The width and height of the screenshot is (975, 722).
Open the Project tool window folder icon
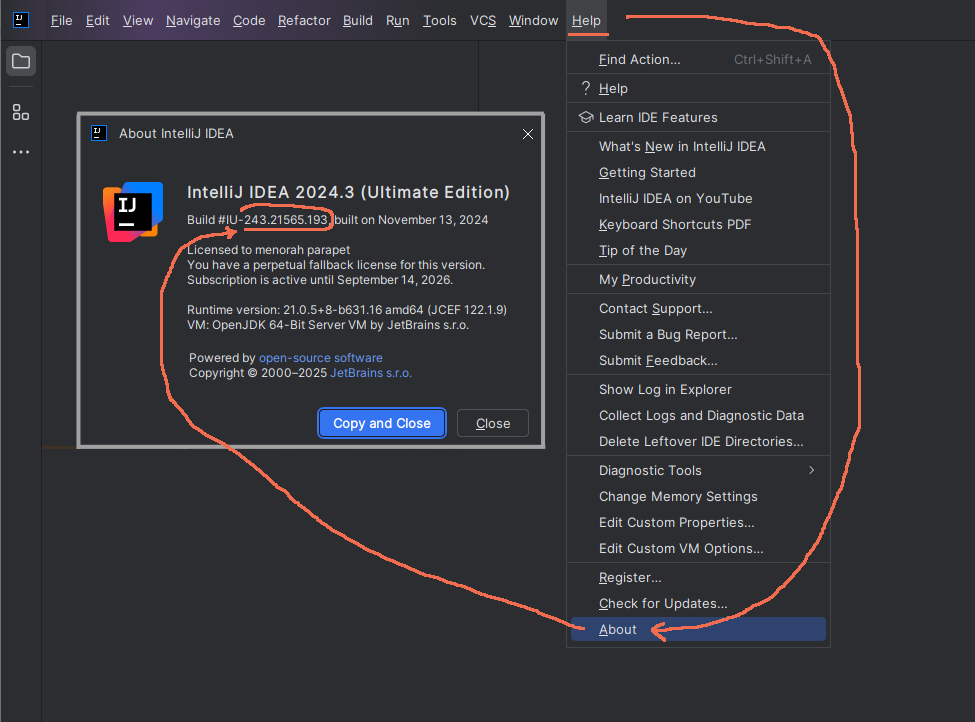(x=20, y=62)
